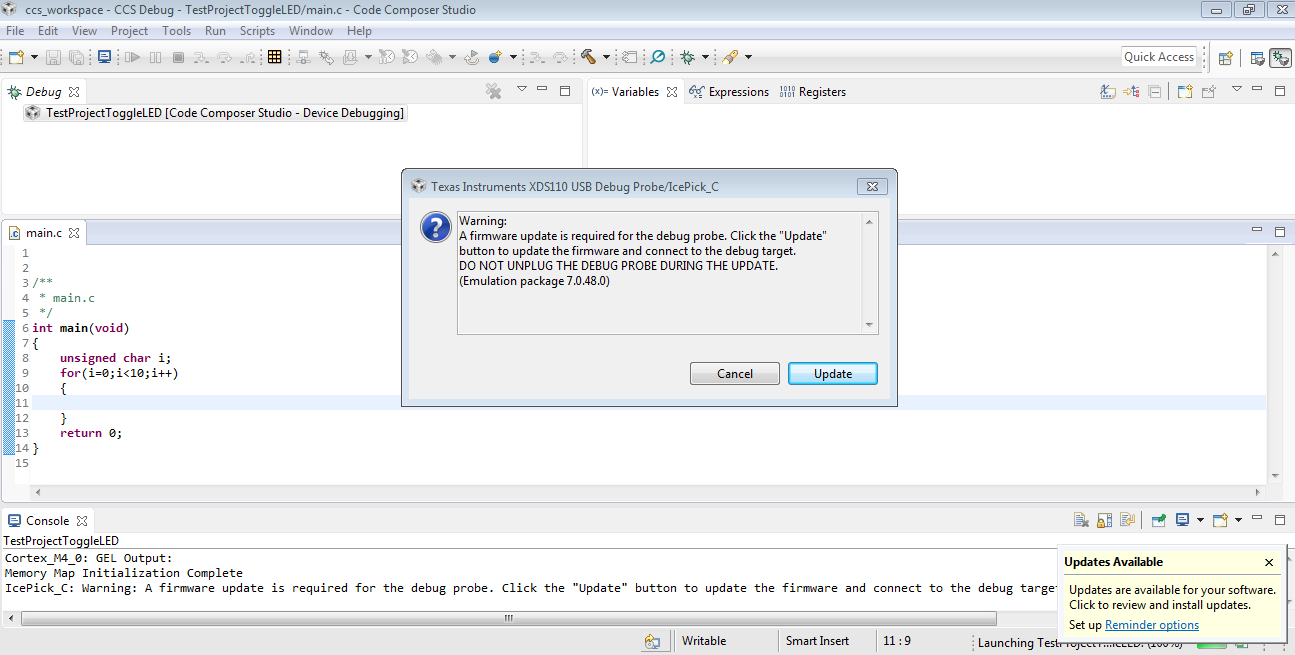Click the blue monitor toolbar icon

[104, 57]
